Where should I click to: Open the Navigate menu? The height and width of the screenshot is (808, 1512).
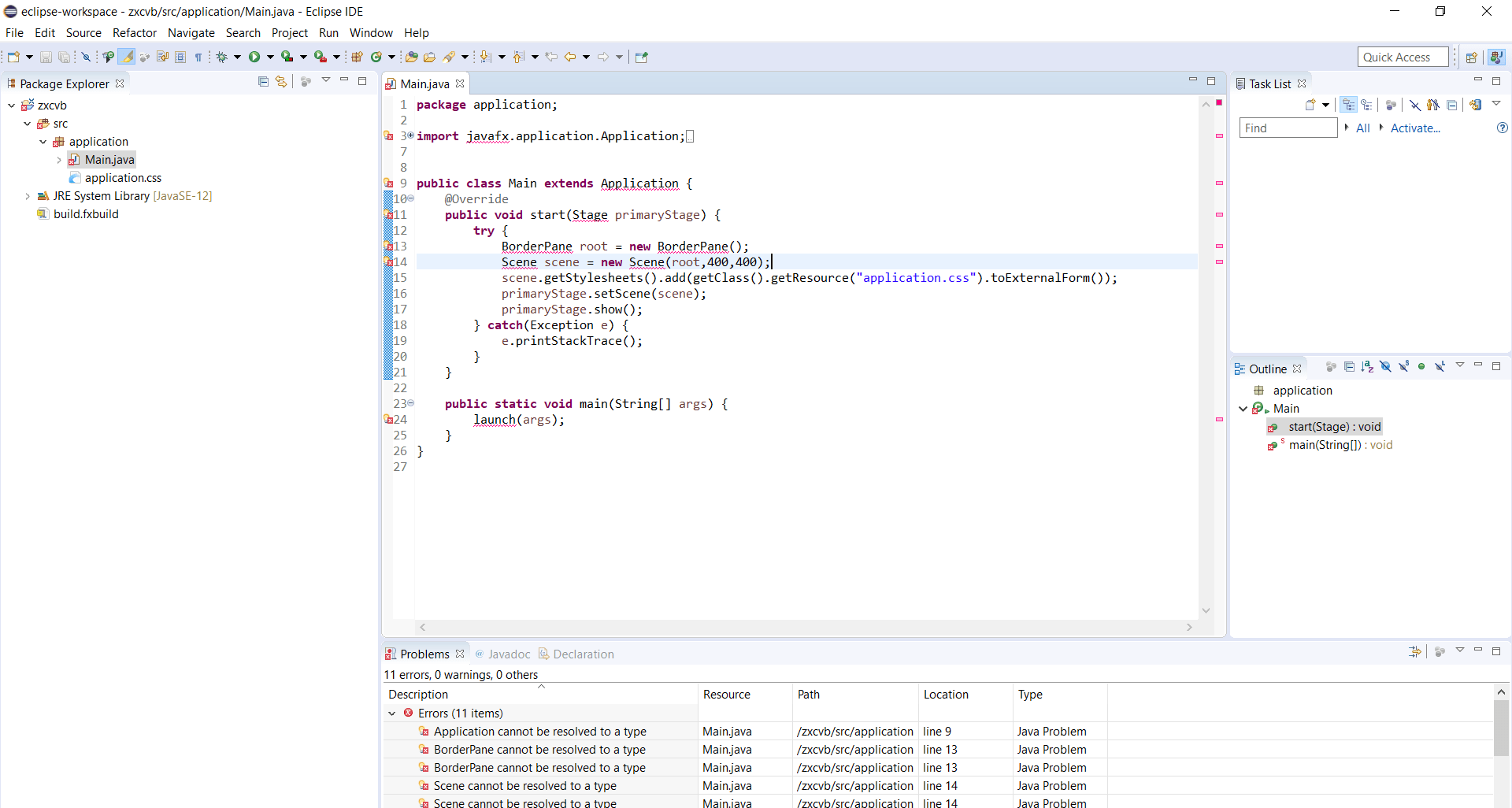[191, 33]
